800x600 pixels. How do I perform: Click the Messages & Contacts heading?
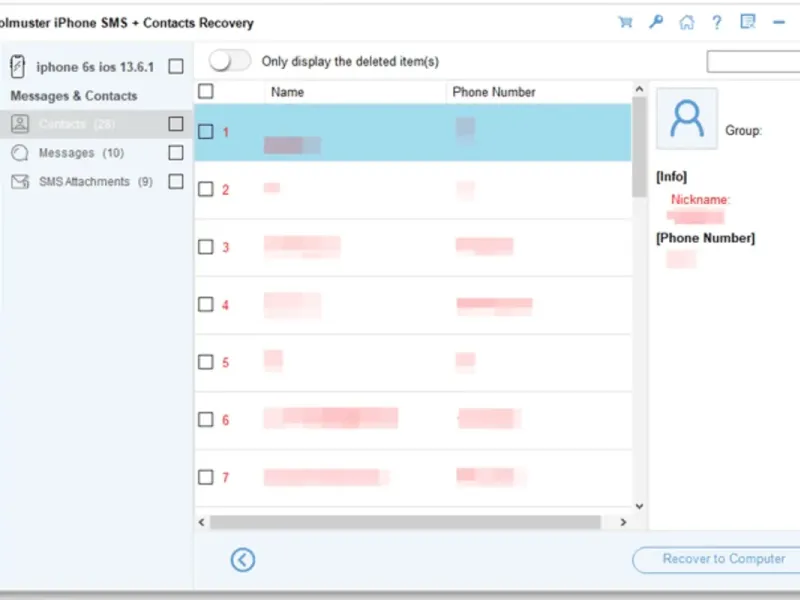pyautogui.click(x=74, y=96)
